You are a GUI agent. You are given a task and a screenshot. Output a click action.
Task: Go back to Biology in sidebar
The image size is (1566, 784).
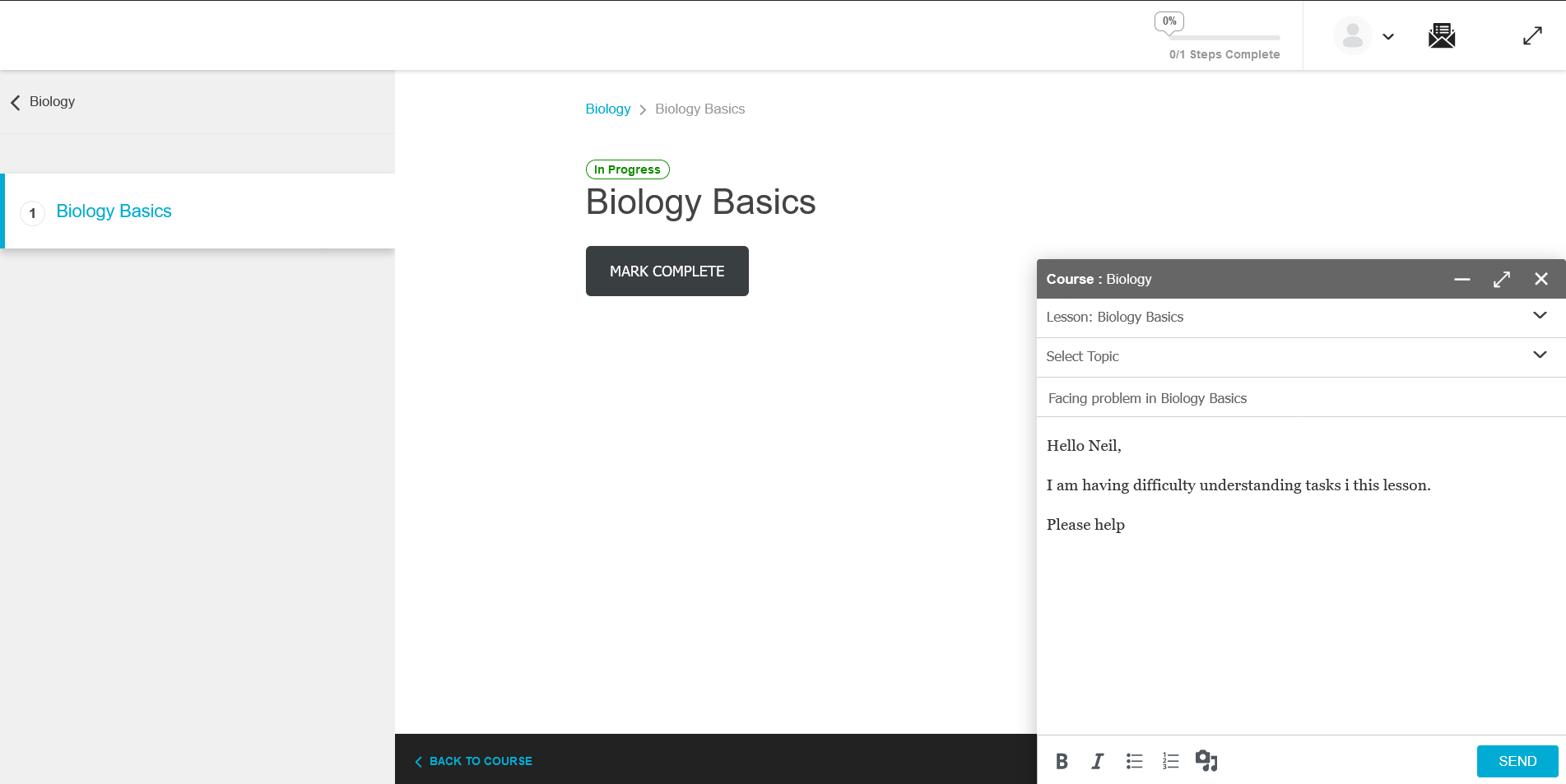pyautogui.click(x=43, y=102)
